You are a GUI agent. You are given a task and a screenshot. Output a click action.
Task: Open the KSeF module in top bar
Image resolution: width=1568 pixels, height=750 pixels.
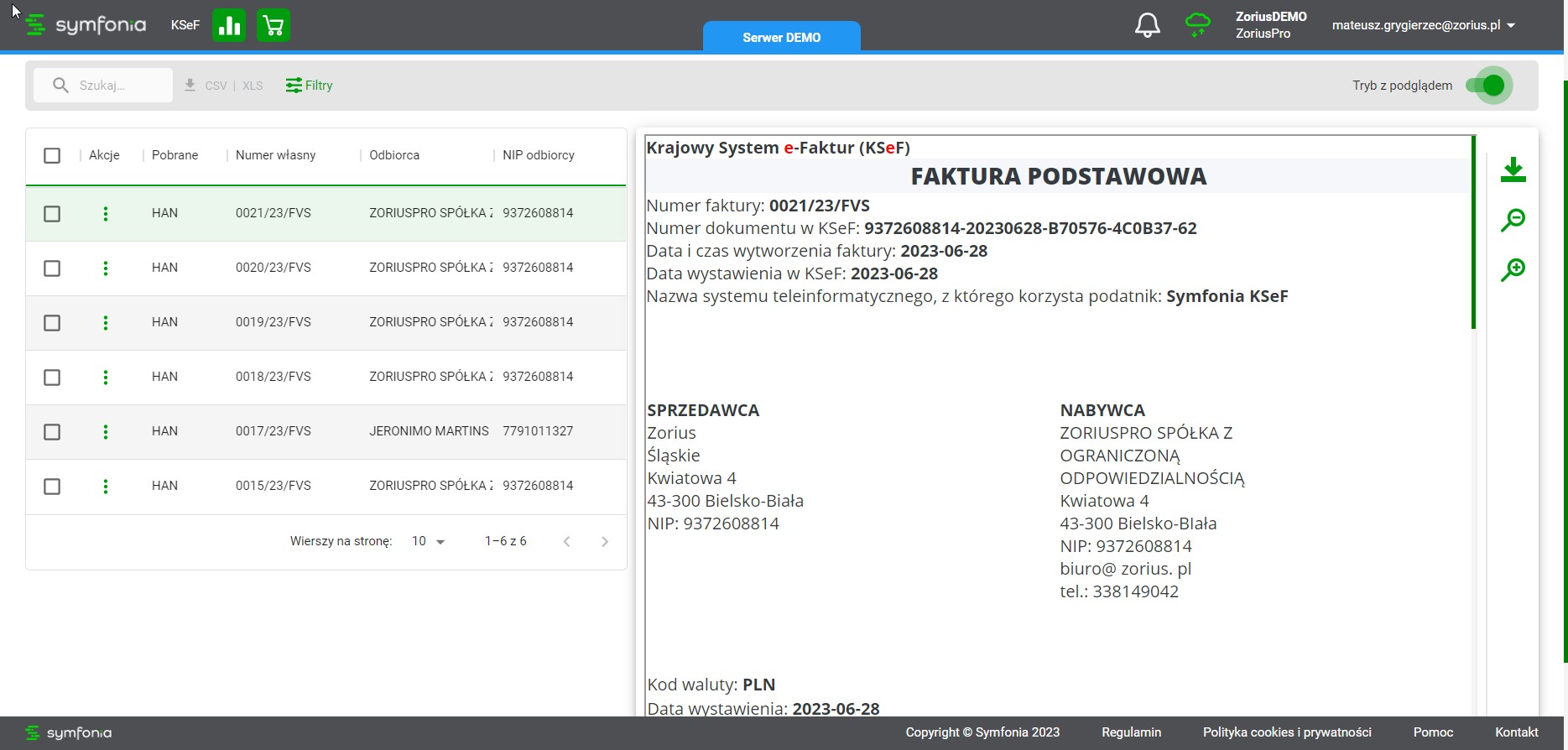click(185, 25)
